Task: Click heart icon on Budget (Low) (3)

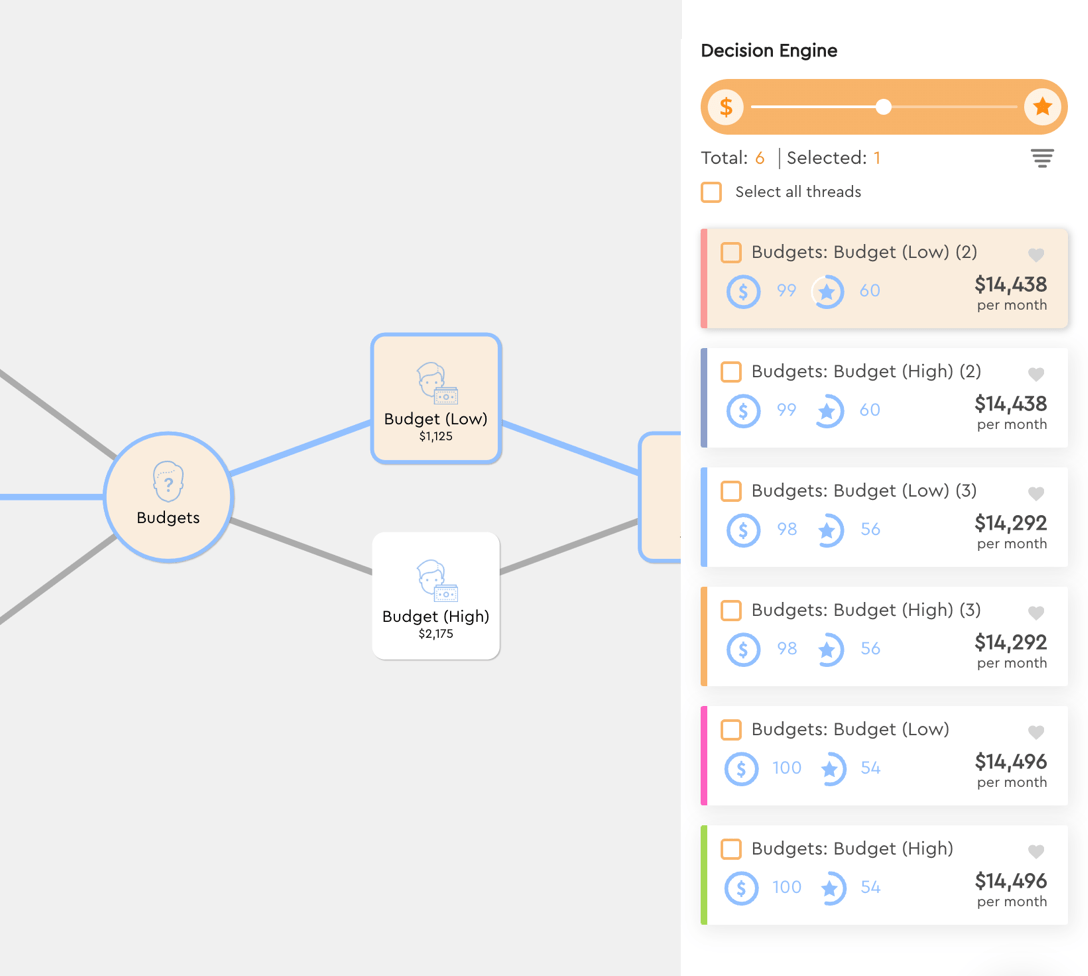Action: click(1036, 493)
